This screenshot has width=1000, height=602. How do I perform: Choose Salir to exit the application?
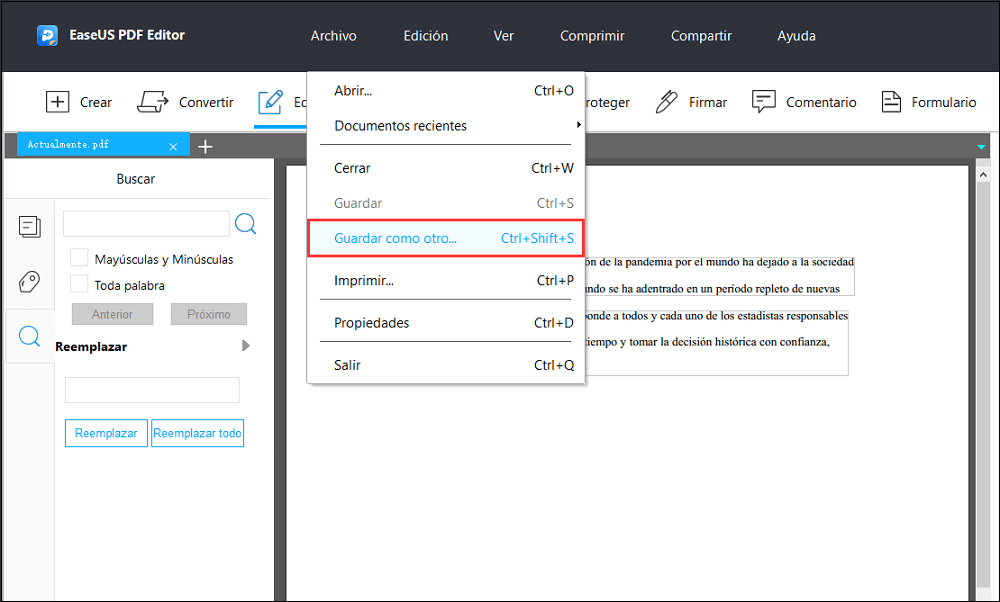[446, 365]
